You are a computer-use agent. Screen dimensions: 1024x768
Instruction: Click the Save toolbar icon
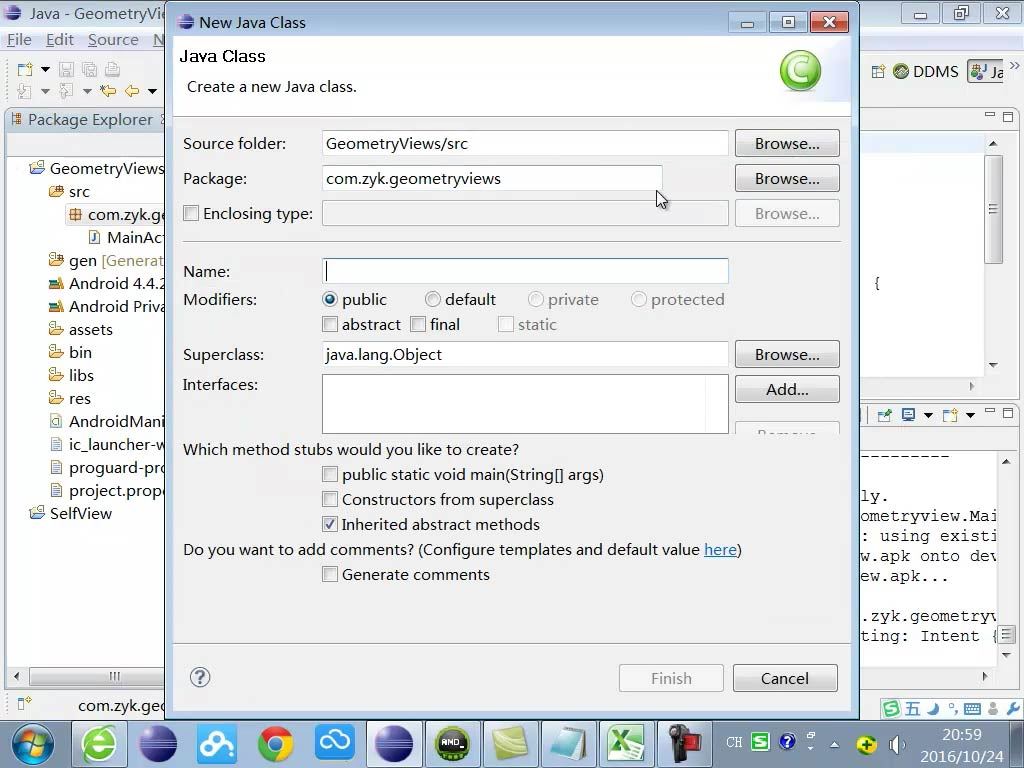coord(66,69)
